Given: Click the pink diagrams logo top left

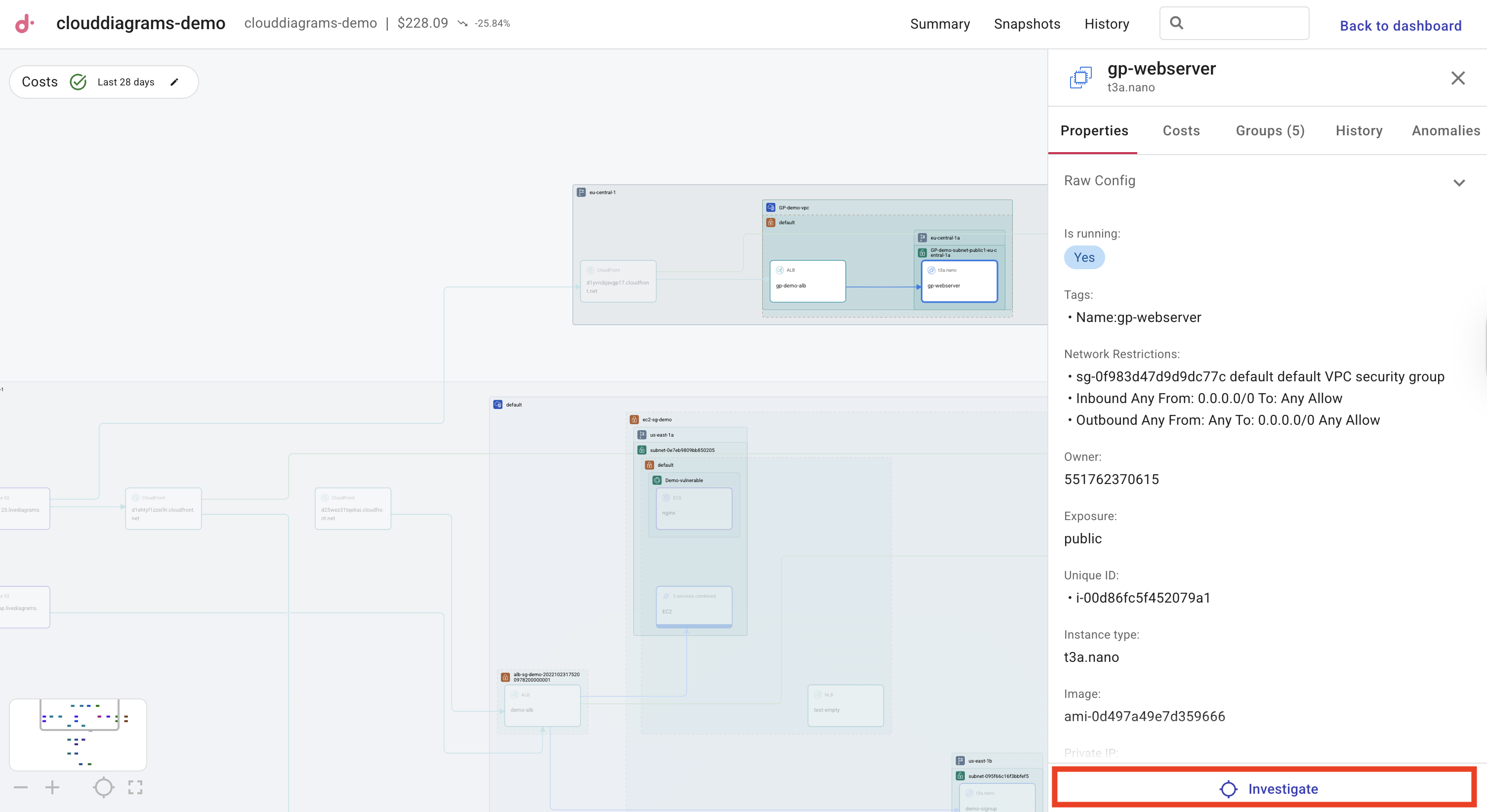Looking at the screenshot, I should (24, 23).
